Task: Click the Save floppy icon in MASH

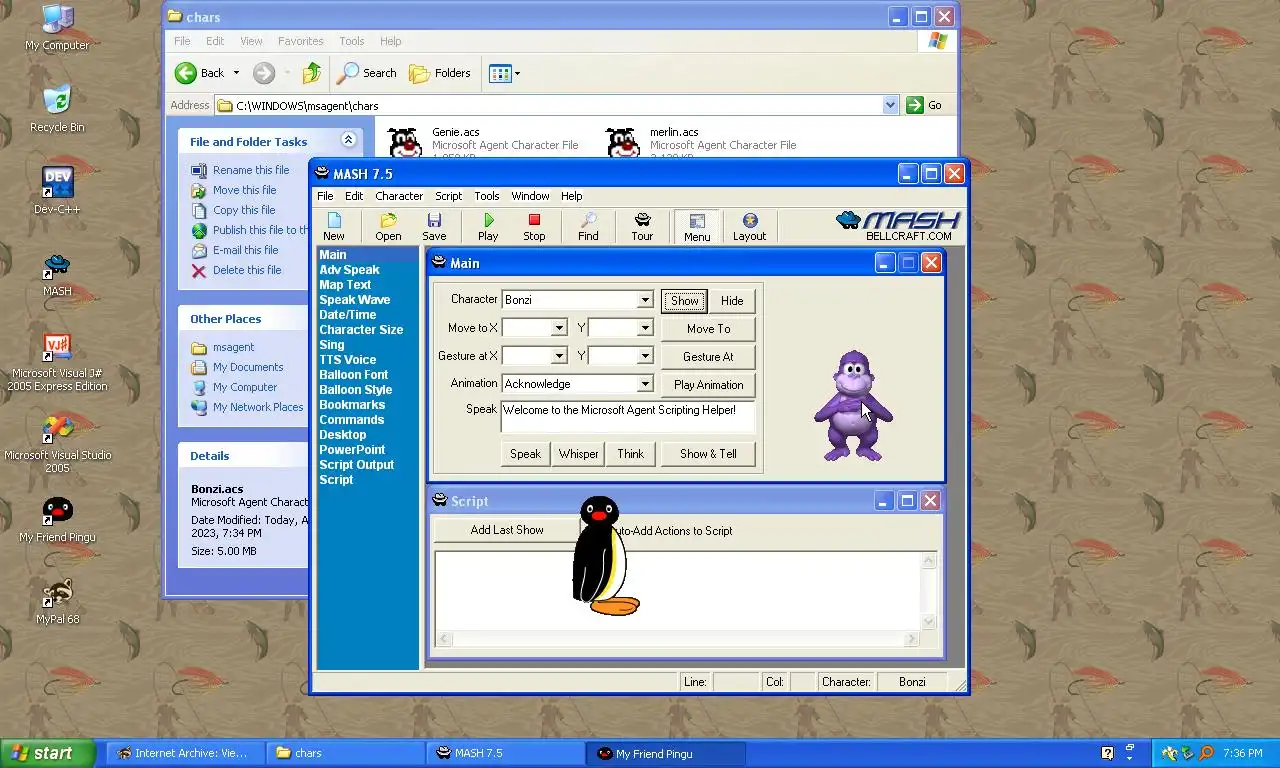Action: 434,227
